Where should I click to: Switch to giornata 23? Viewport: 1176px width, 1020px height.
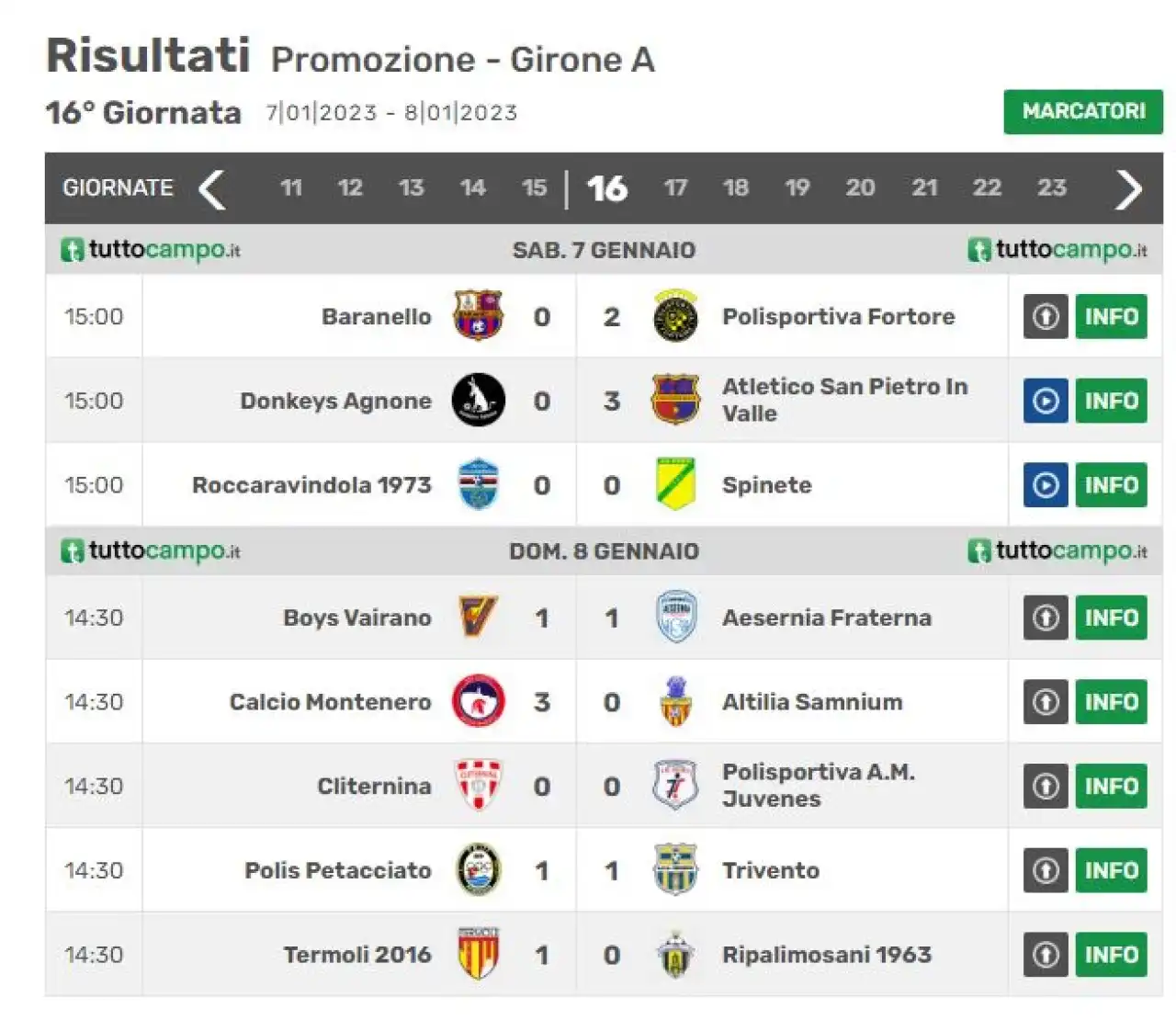tap(1052, 188)
